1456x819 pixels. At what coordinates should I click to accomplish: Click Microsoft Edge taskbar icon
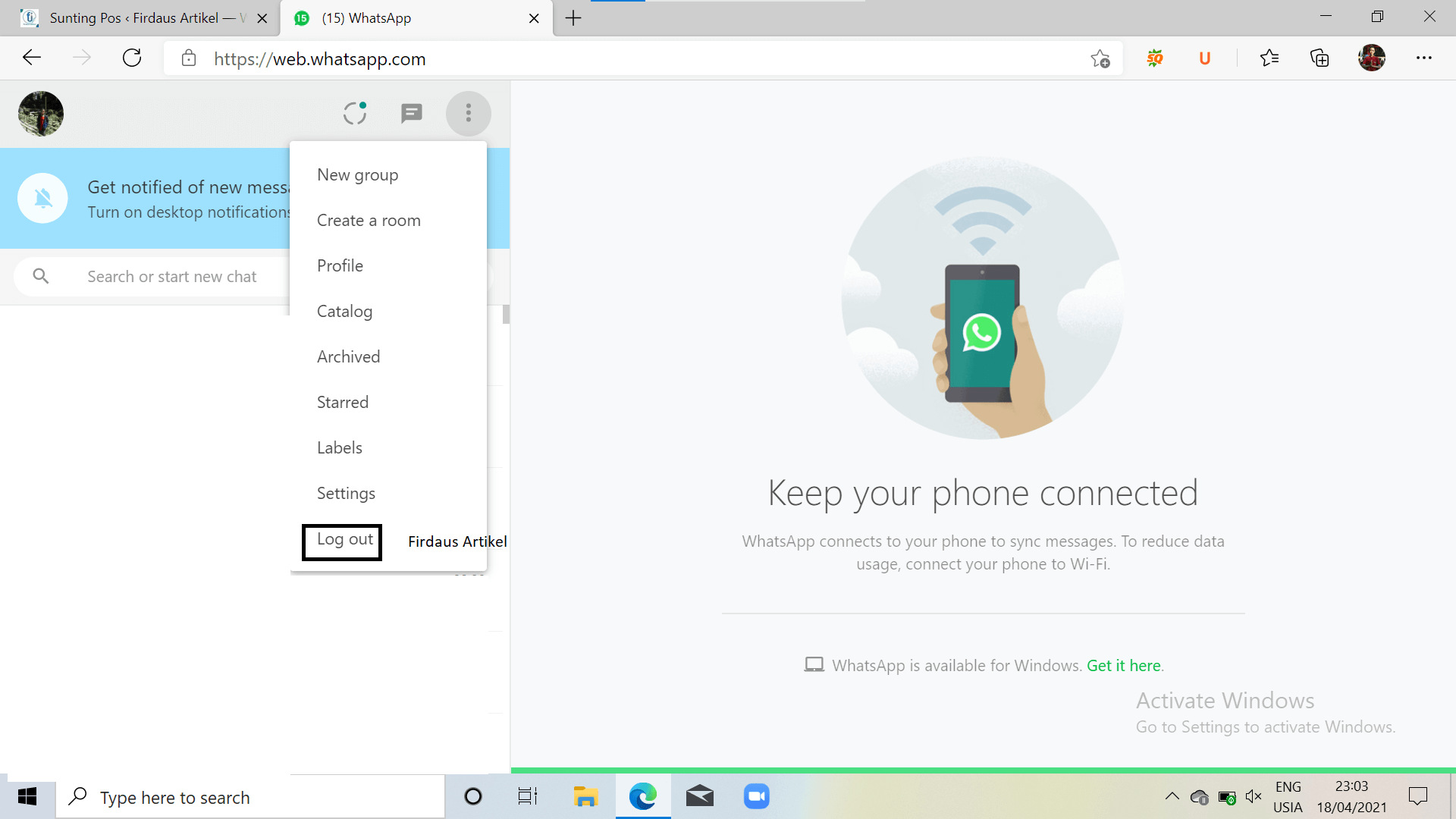(643, 796)
